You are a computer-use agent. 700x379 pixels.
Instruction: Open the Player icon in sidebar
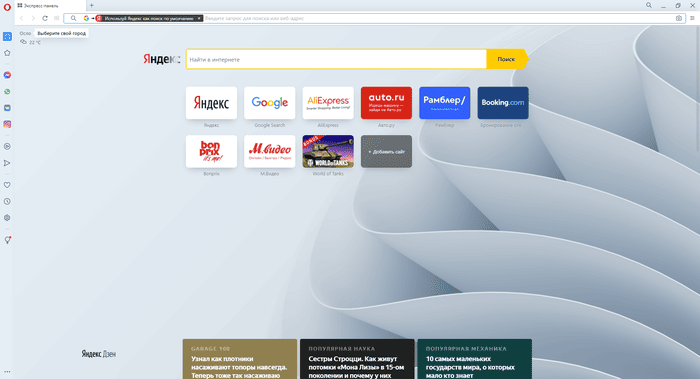coord(7,146)
